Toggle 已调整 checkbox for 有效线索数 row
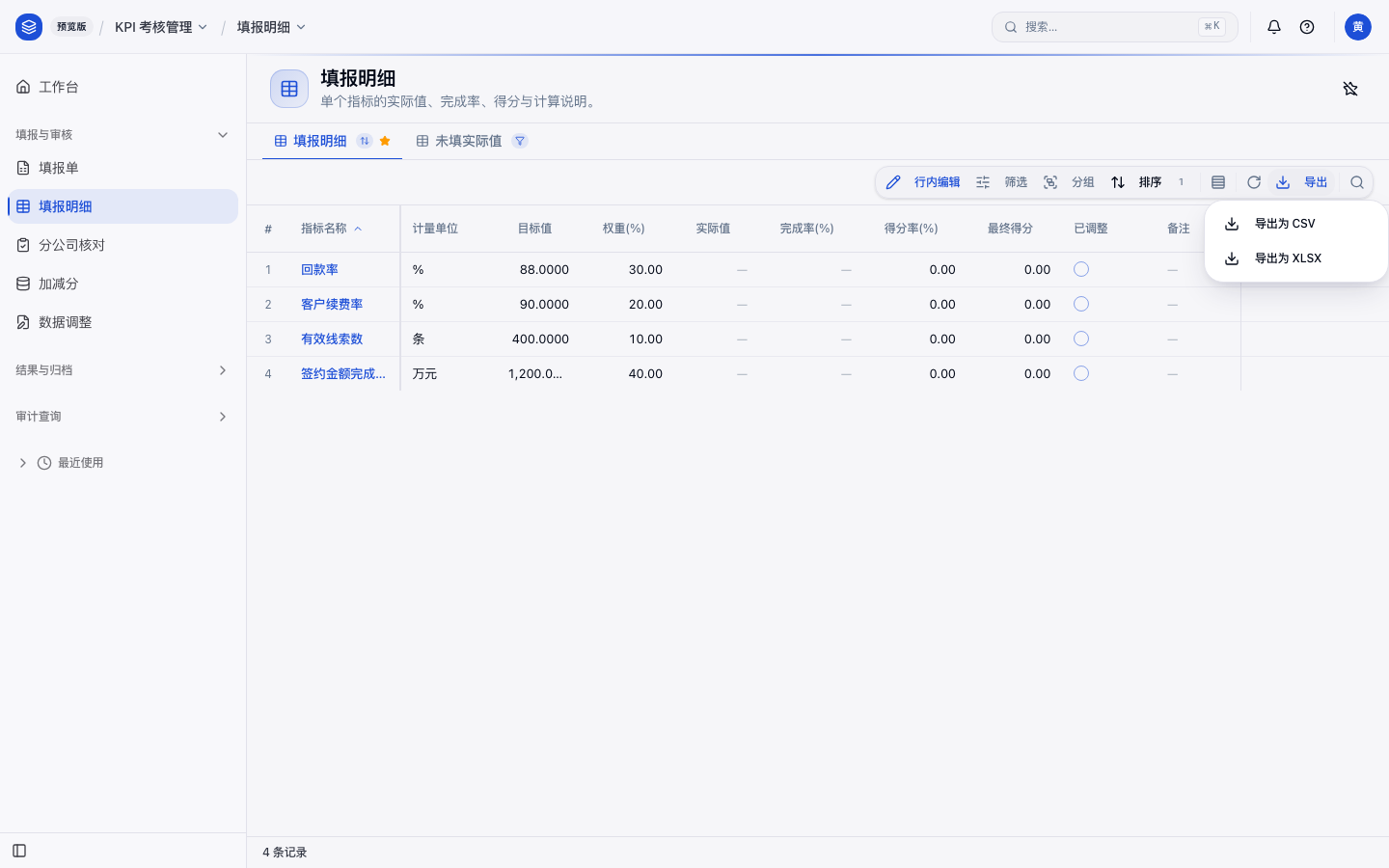This screenshot has height=868, width=1389. click(x=1081, y=339)
